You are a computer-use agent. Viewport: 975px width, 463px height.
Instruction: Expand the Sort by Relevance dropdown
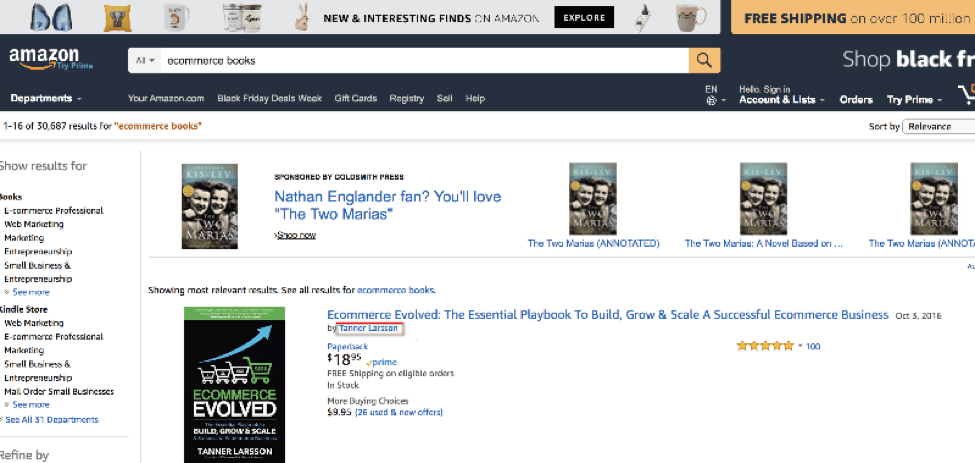pyautogui.click(x=938, y=126)
